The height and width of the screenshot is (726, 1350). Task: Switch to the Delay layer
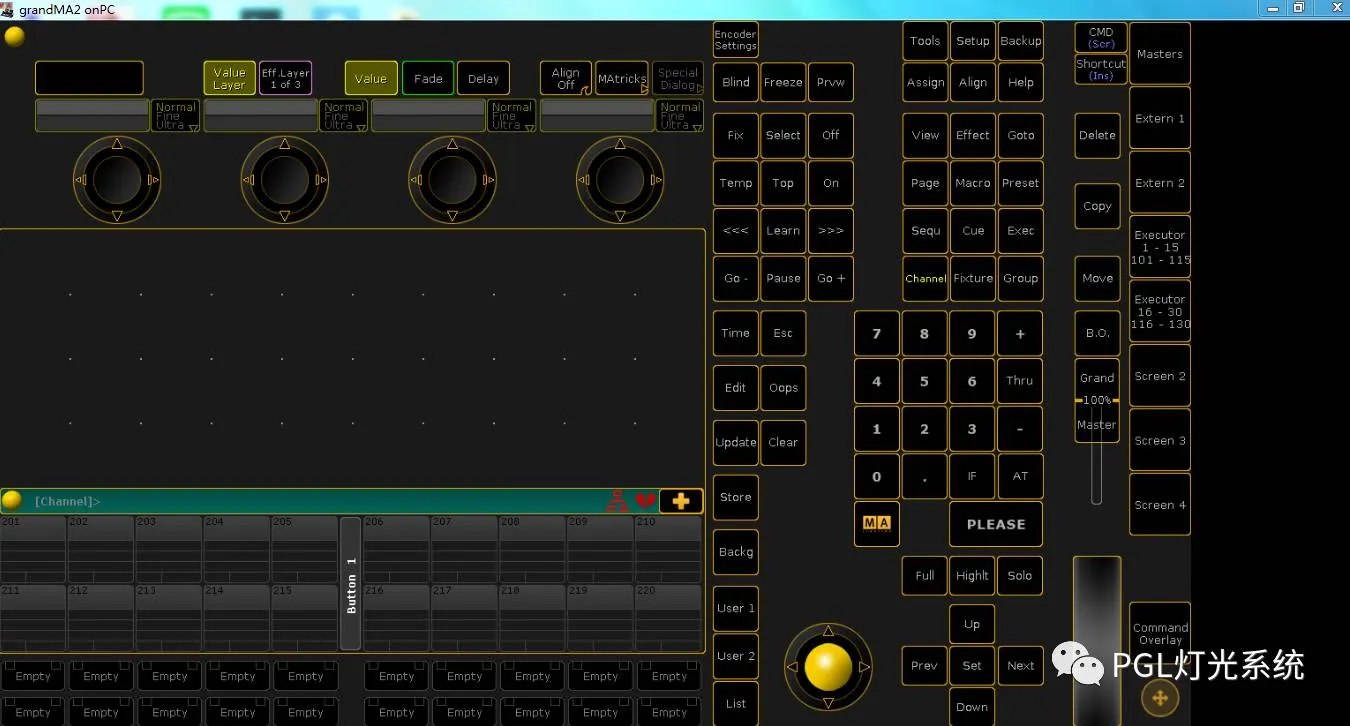point(483,78)
